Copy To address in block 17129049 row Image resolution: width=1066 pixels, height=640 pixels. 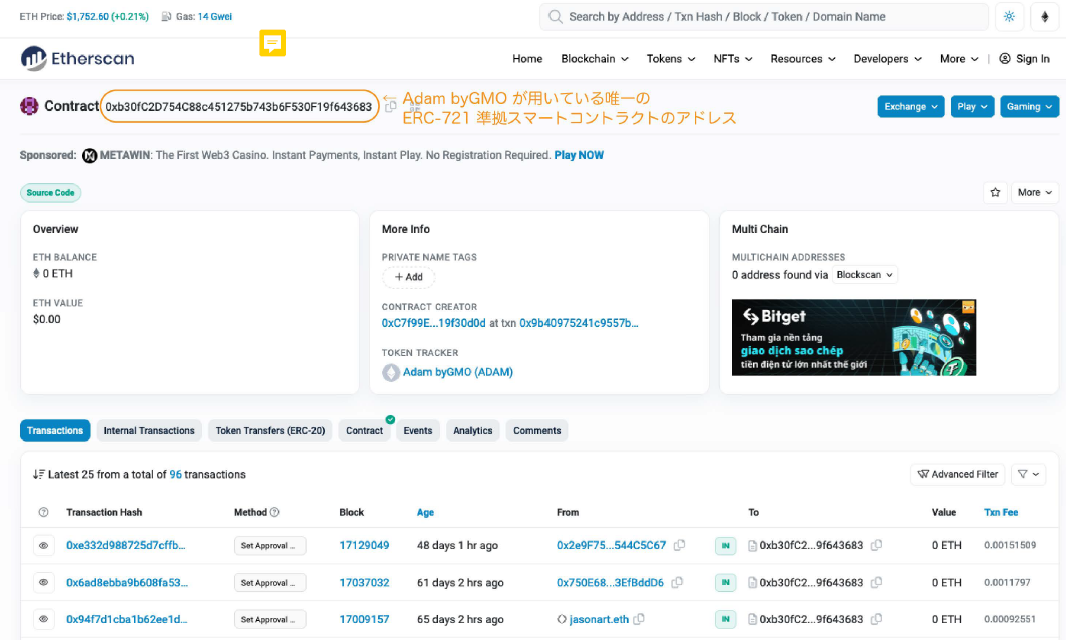876,545
